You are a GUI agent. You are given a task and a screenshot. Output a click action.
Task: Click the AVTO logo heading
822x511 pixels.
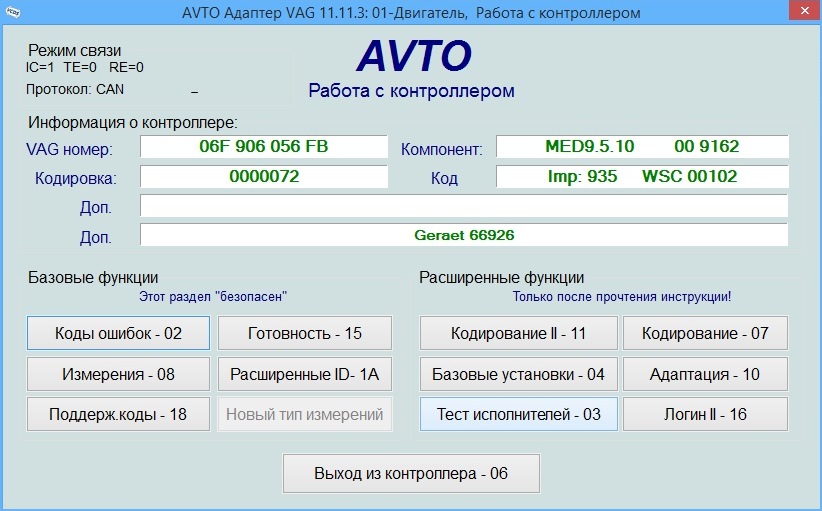click(x=414, y=56)
